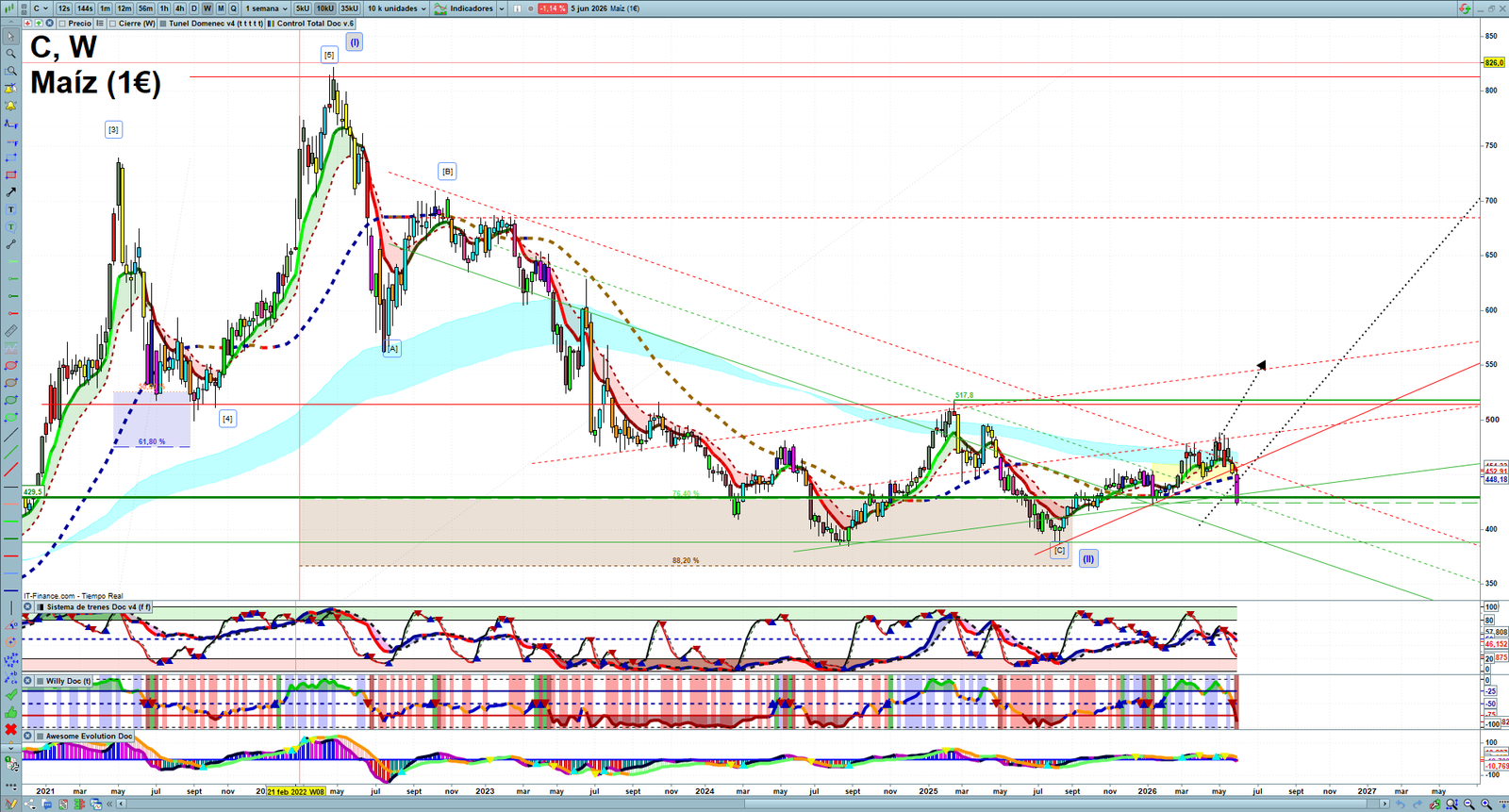Select the green speech bubble text tool
The width and height of the screenshot is (1509, 812).
click(x=10, y=226)
